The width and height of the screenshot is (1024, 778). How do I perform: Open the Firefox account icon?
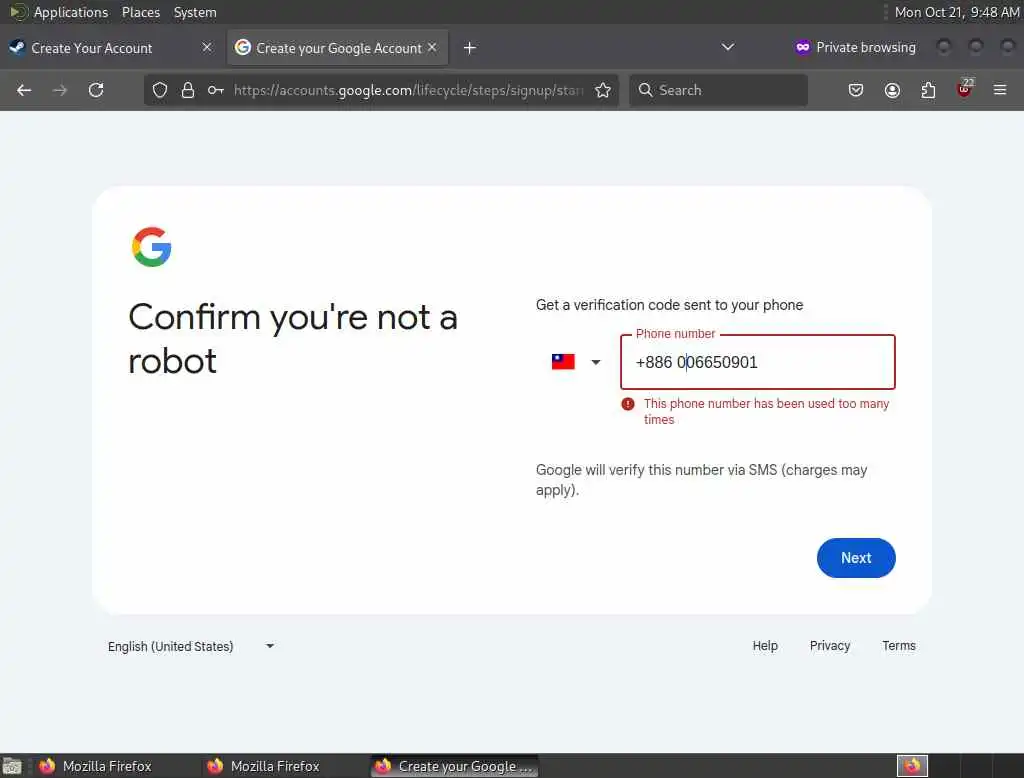(x=892, y=90)
